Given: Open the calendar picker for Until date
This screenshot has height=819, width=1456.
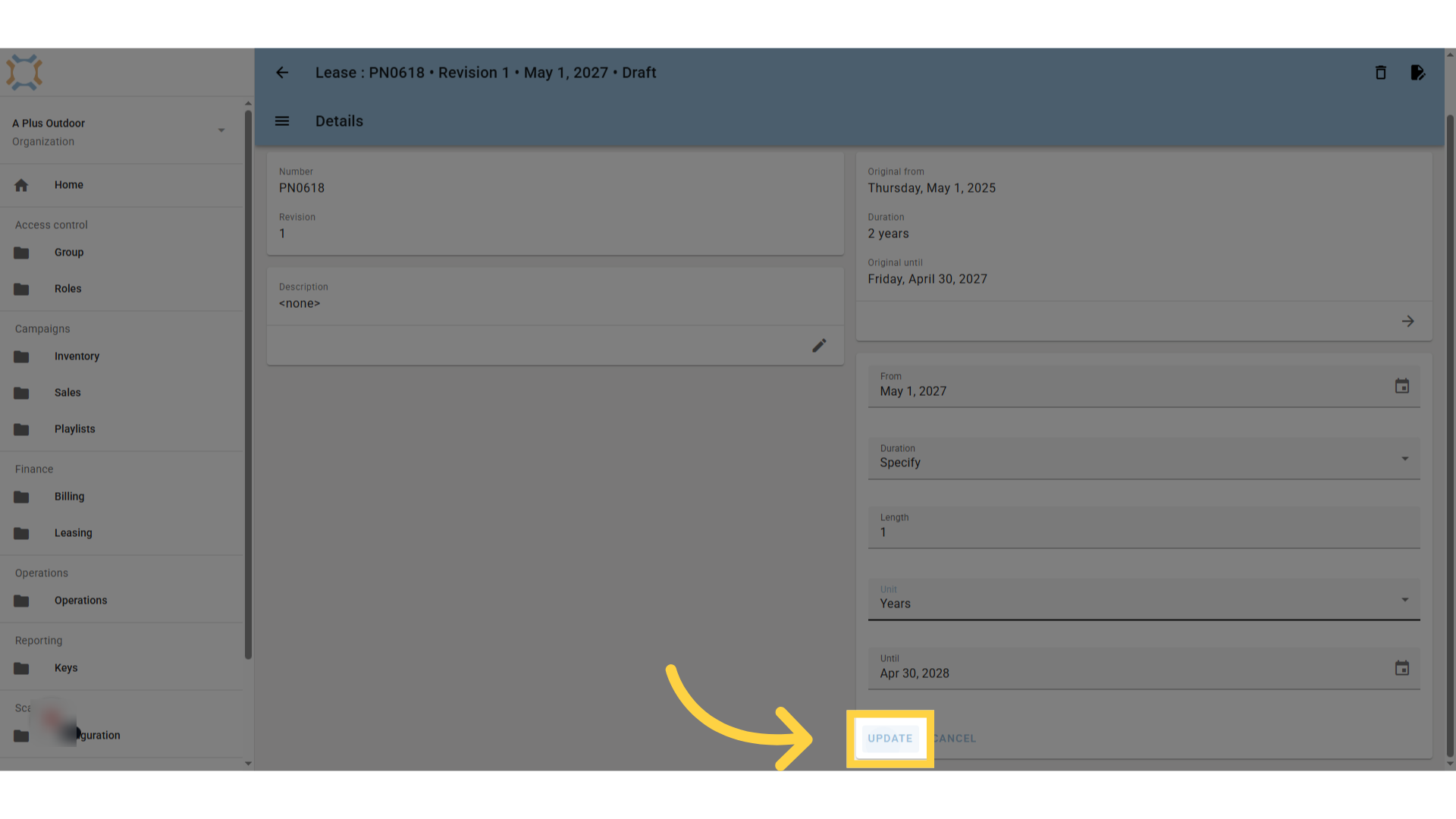Looking at the screenshot, I should click(1402, 669).
